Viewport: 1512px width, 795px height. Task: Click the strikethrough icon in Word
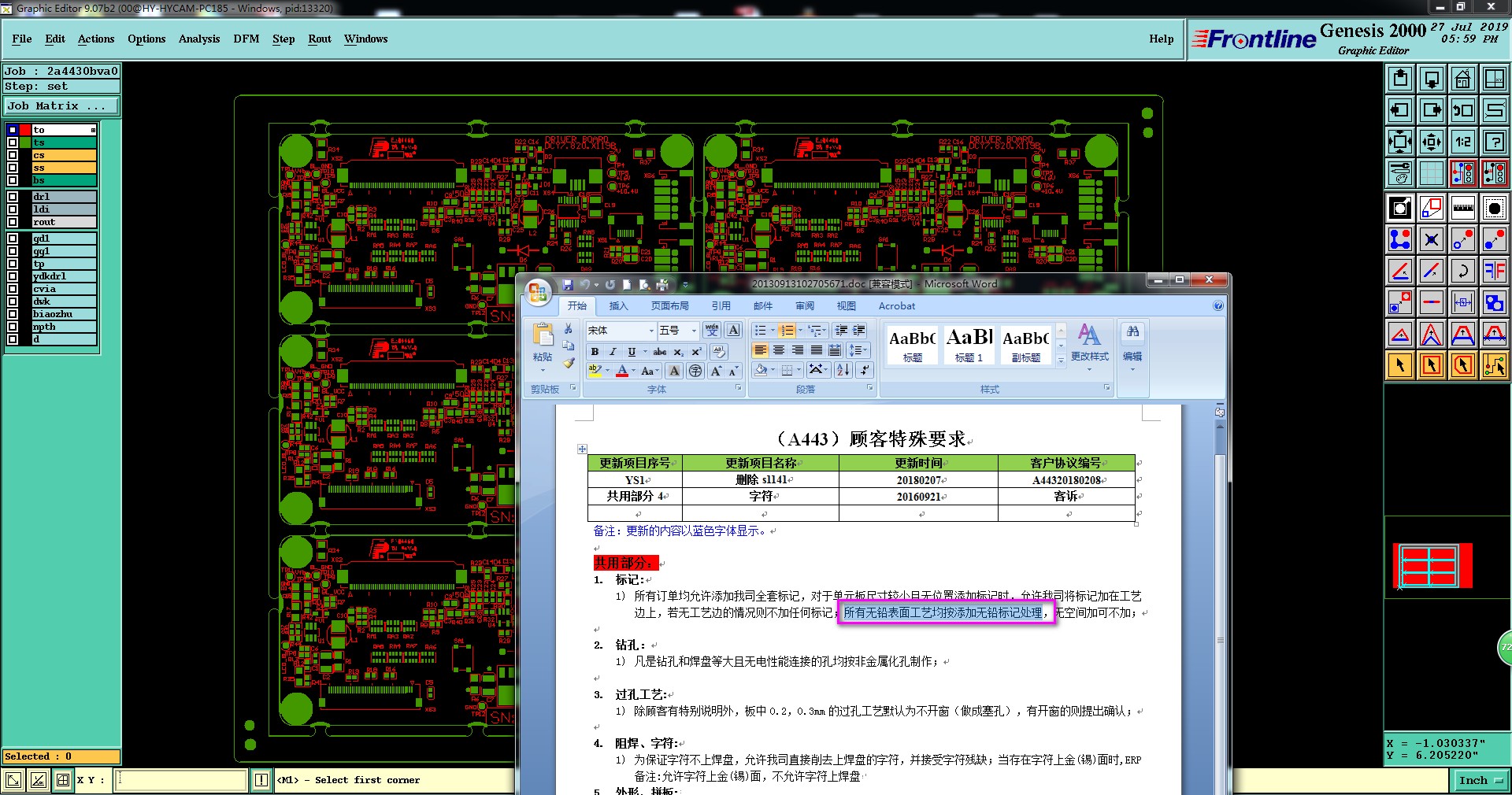click(660, 352)
